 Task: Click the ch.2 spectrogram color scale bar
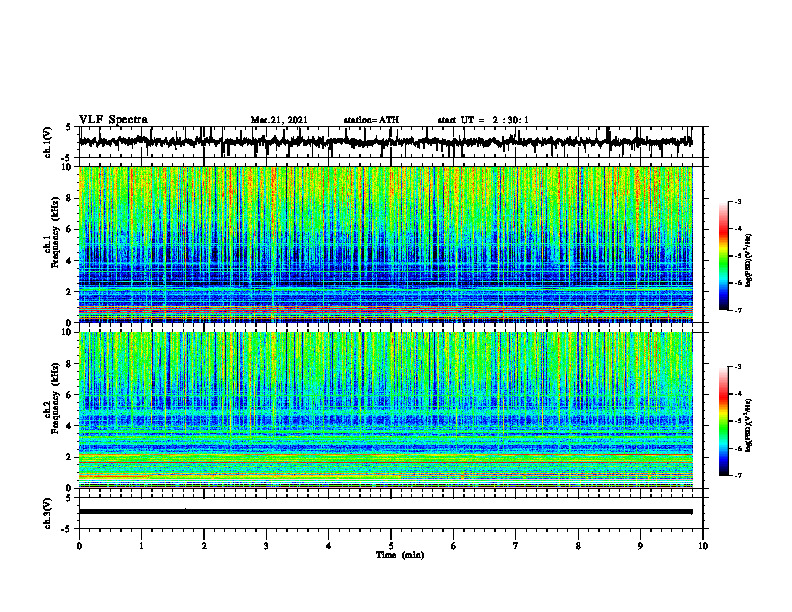click(723, 421)
